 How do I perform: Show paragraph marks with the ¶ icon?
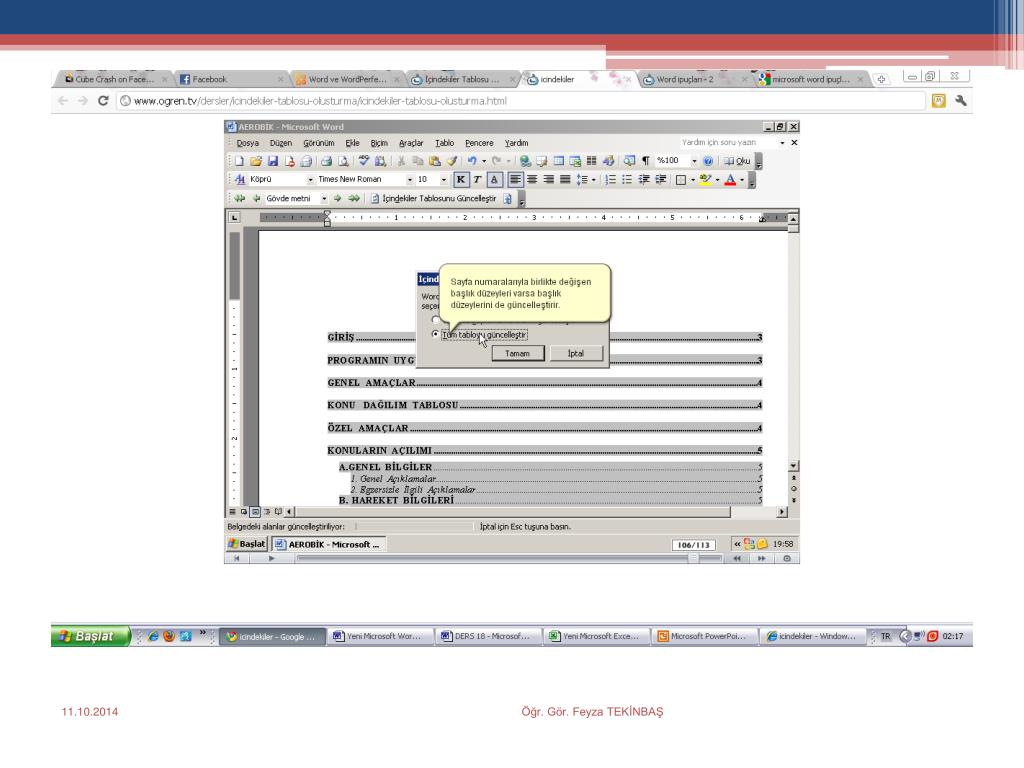646,161
